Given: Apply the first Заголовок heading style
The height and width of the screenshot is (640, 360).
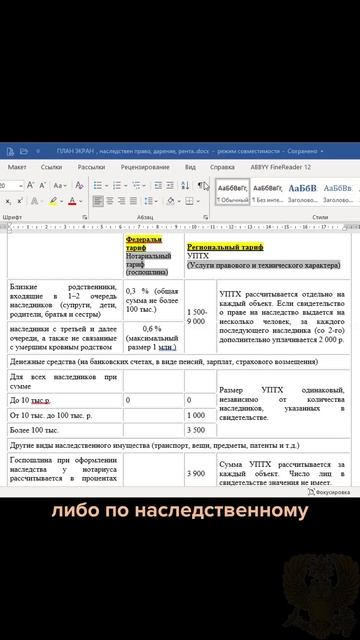Looking at the screenshot, I should coord(302,192).
